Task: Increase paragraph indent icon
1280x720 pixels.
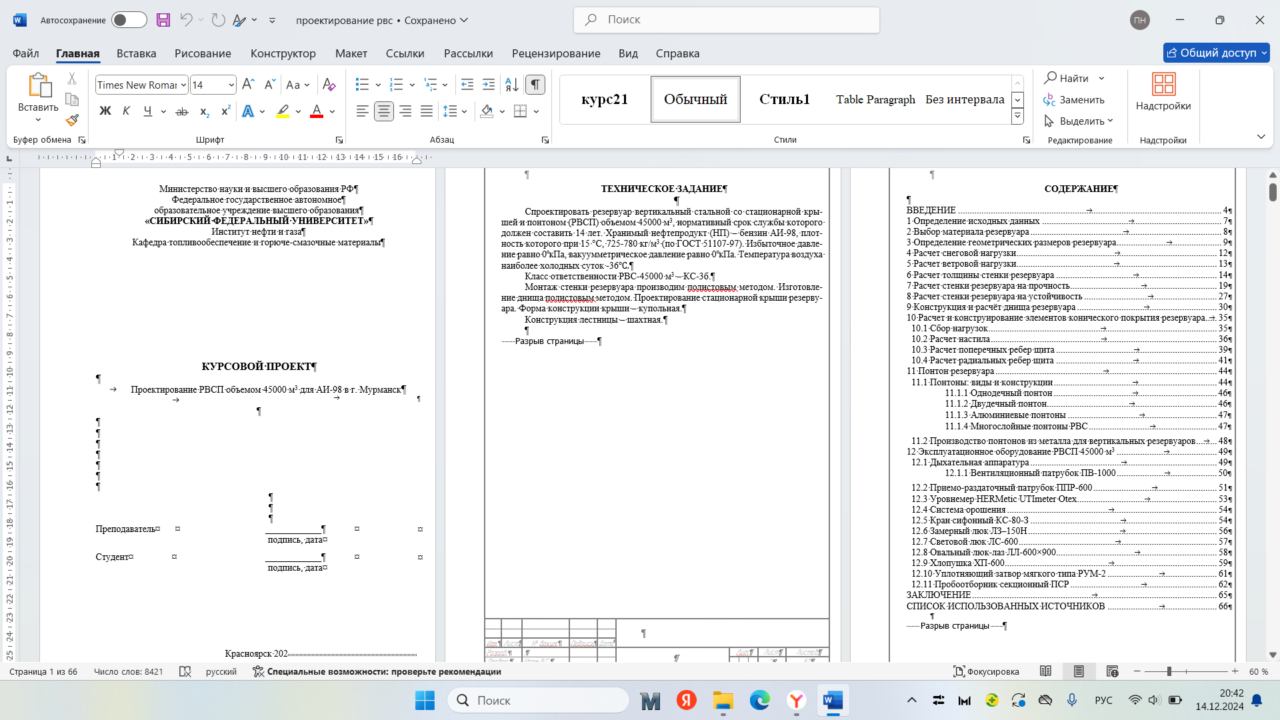Action: coord(487,85)
